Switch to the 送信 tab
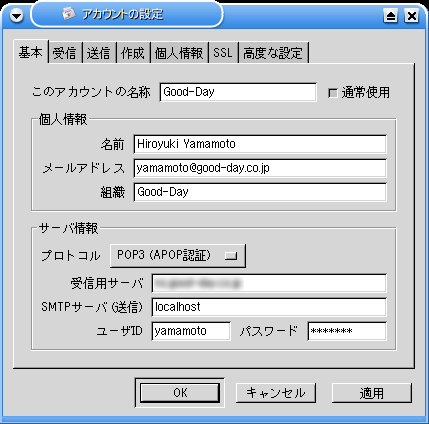429x424 pixels. pyautogui.click(x=99, y=53)
